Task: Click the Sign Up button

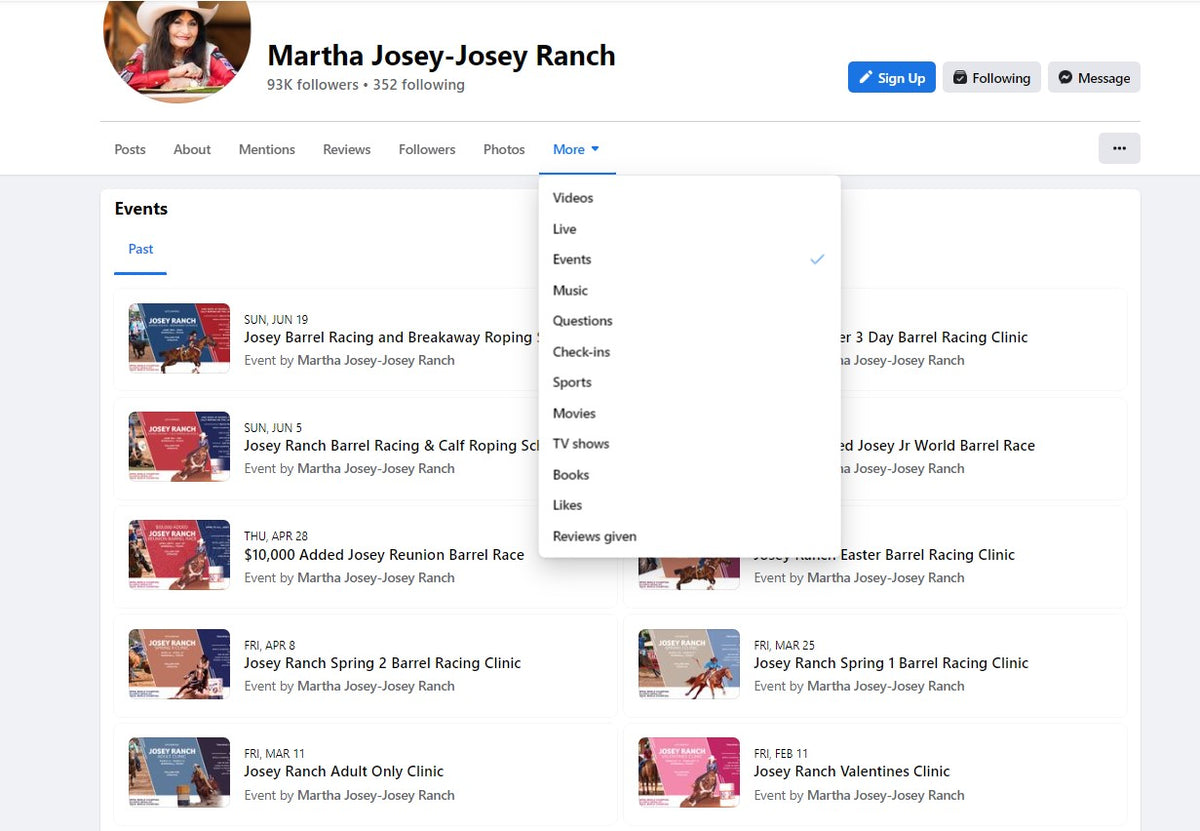Action: 891,78
